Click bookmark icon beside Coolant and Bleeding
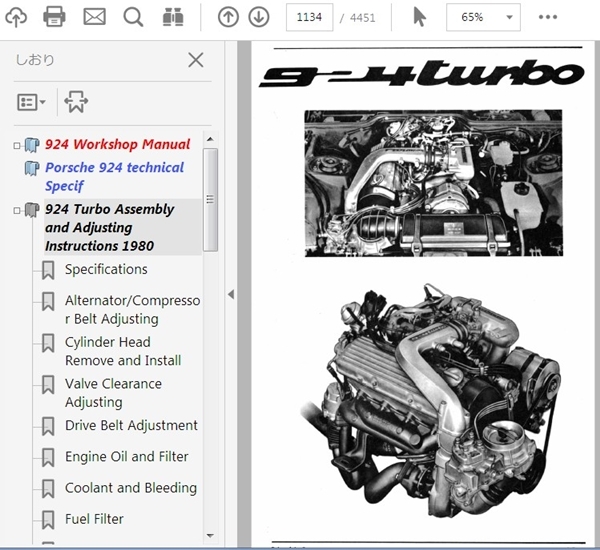Viewport: 600px width, 550px height. pyautogui.click(x=48, y=489)
